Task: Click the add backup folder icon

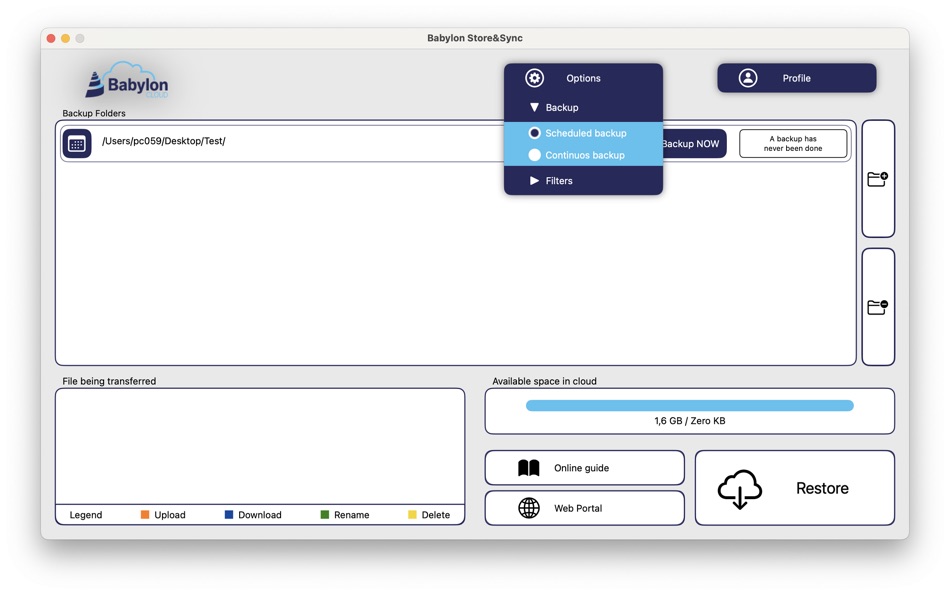Action: click(x=877, y=179)
